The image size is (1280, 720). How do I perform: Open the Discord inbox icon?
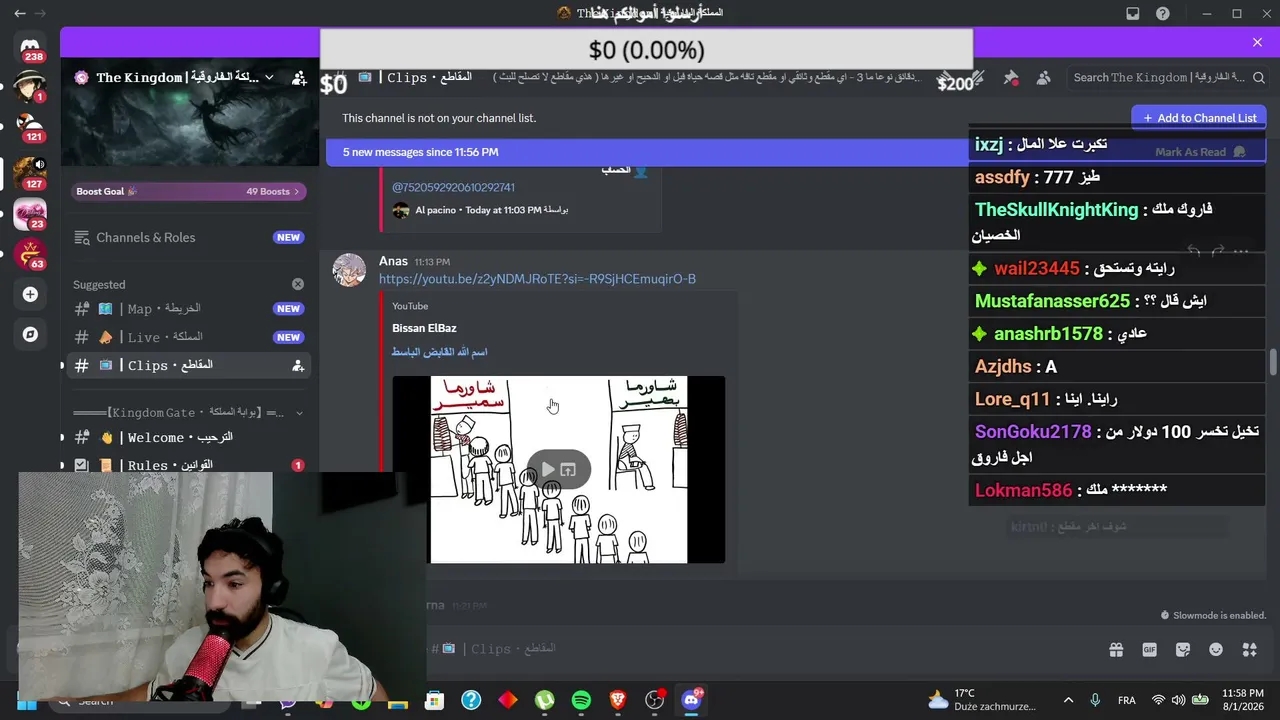point(1133,13)
